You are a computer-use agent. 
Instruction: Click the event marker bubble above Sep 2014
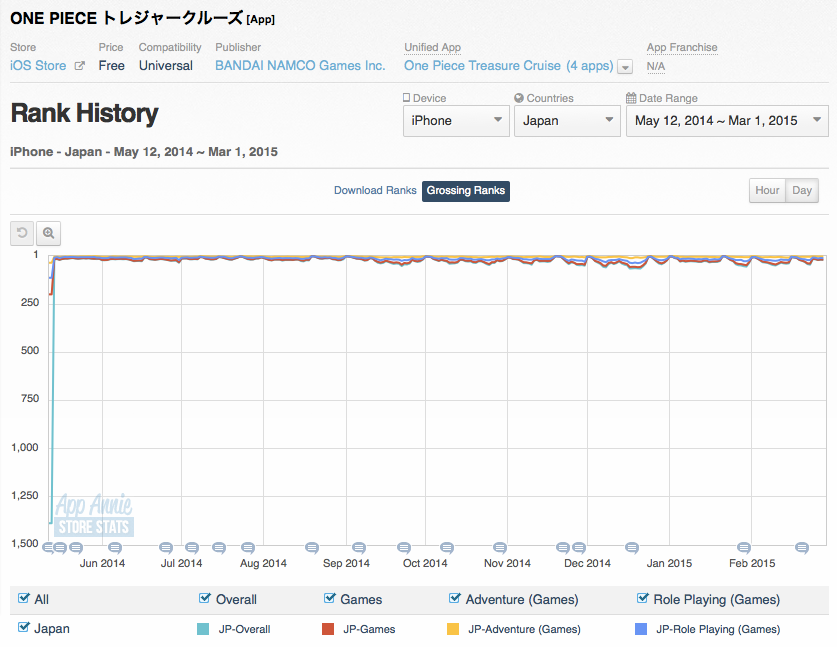[x=359, y=548]
